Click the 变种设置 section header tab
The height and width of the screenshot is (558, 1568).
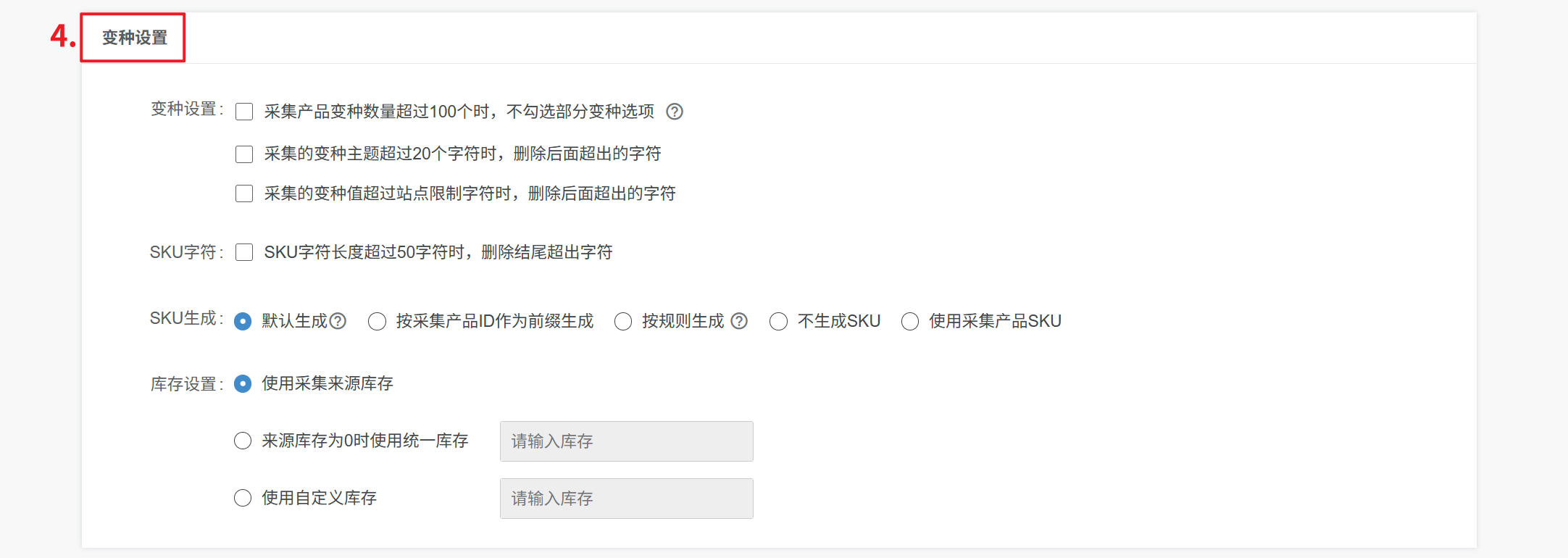pyautogui.click(x=134, y=38)
